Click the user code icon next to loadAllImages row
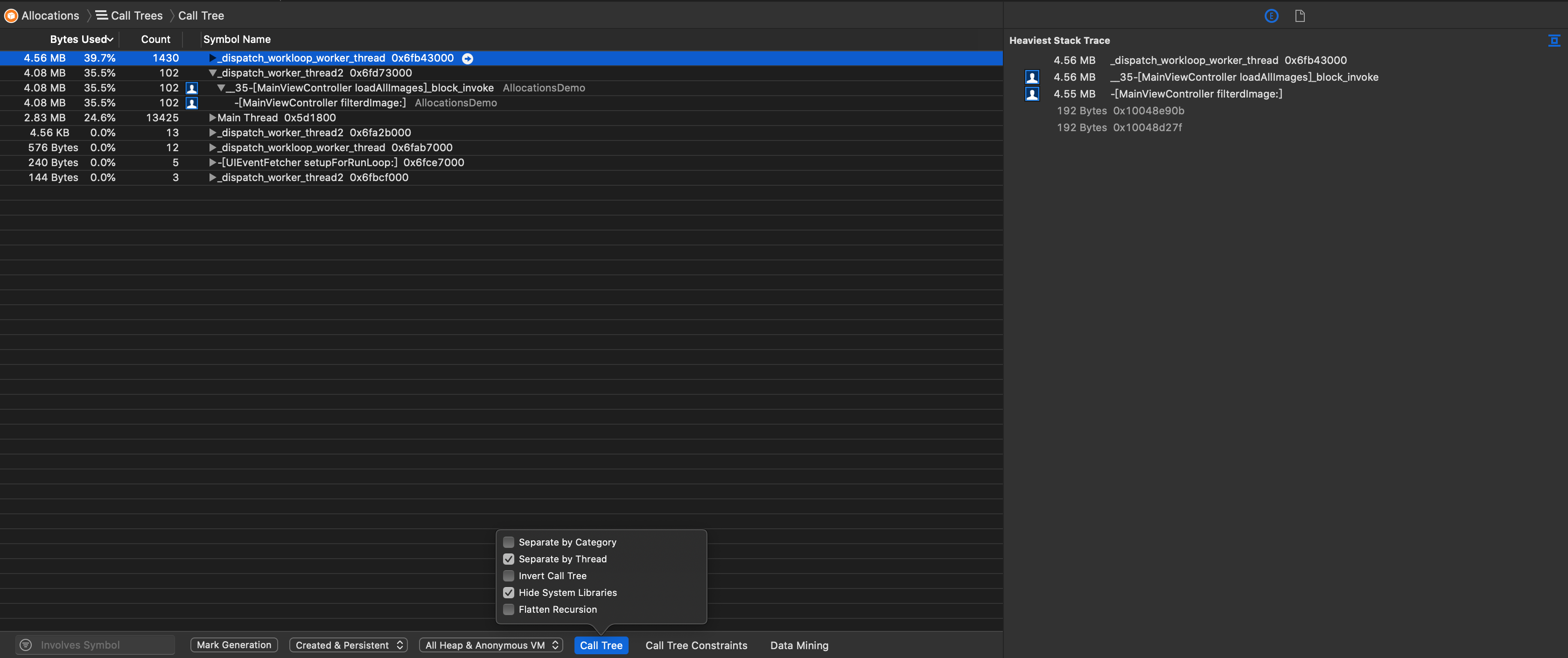 [x=192, y=88]
